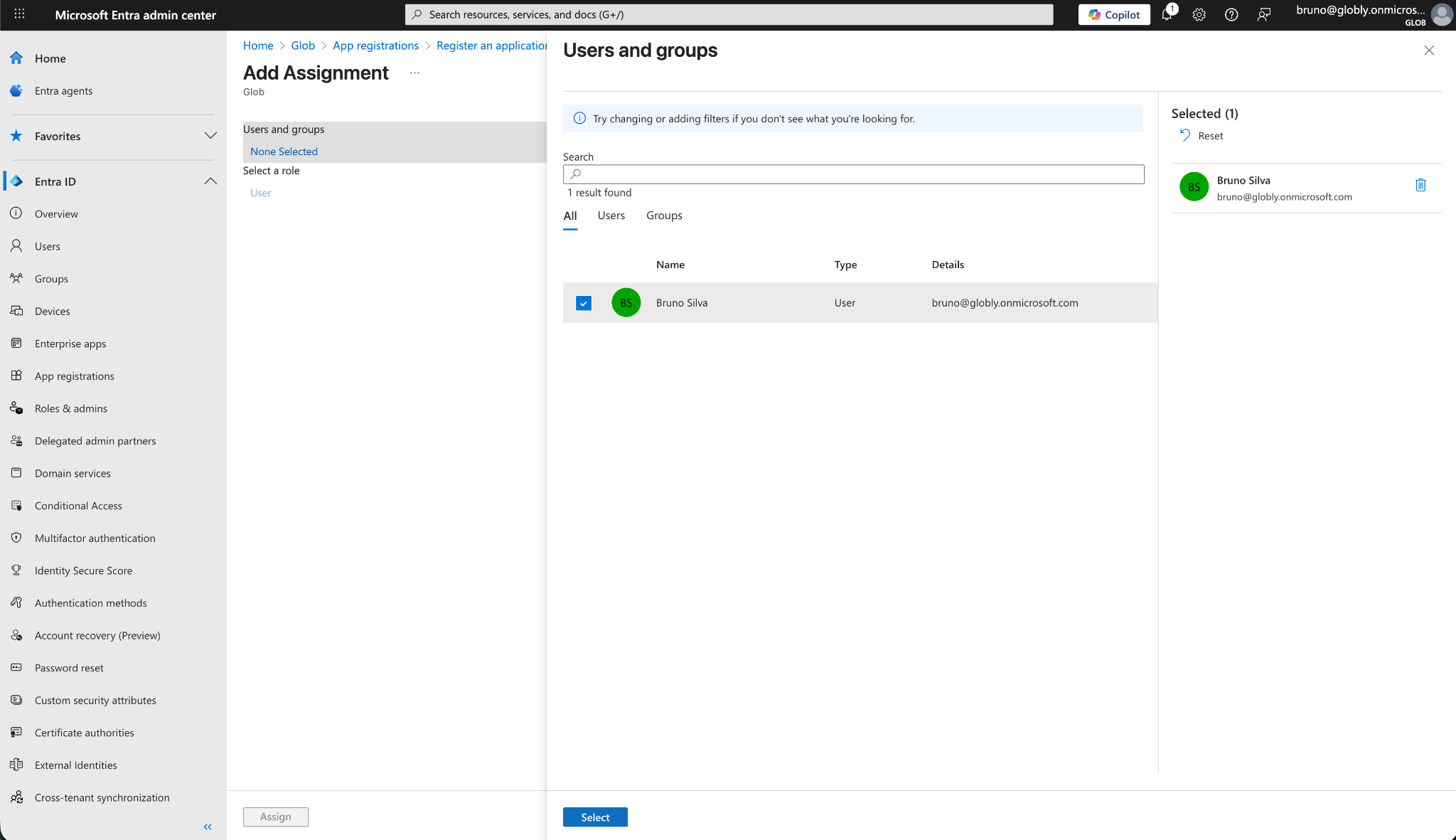Click the App registrations breadcrumb link
This screenshot has width=1456, height=840.
375,46
